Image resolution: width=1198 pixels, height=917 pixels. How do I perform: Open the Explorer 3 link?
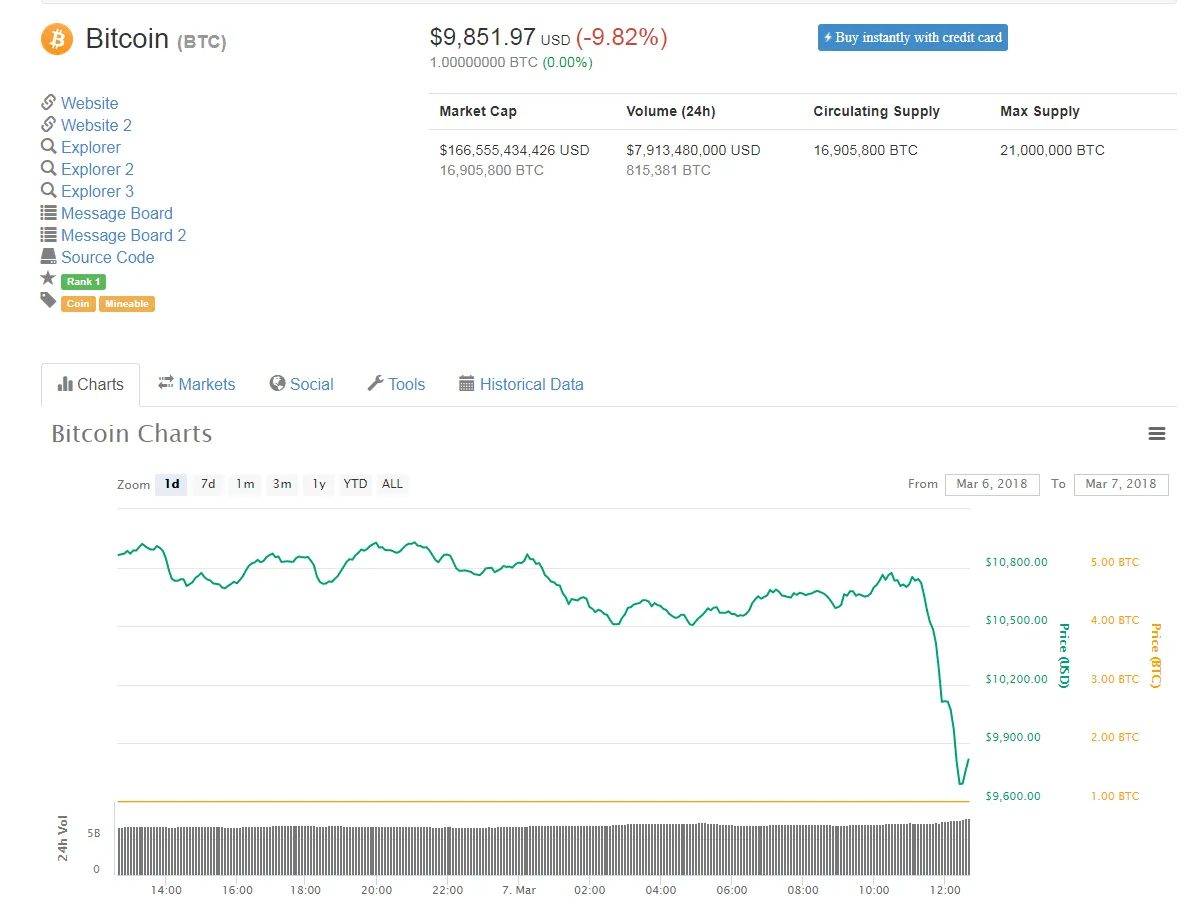[97, 192]
